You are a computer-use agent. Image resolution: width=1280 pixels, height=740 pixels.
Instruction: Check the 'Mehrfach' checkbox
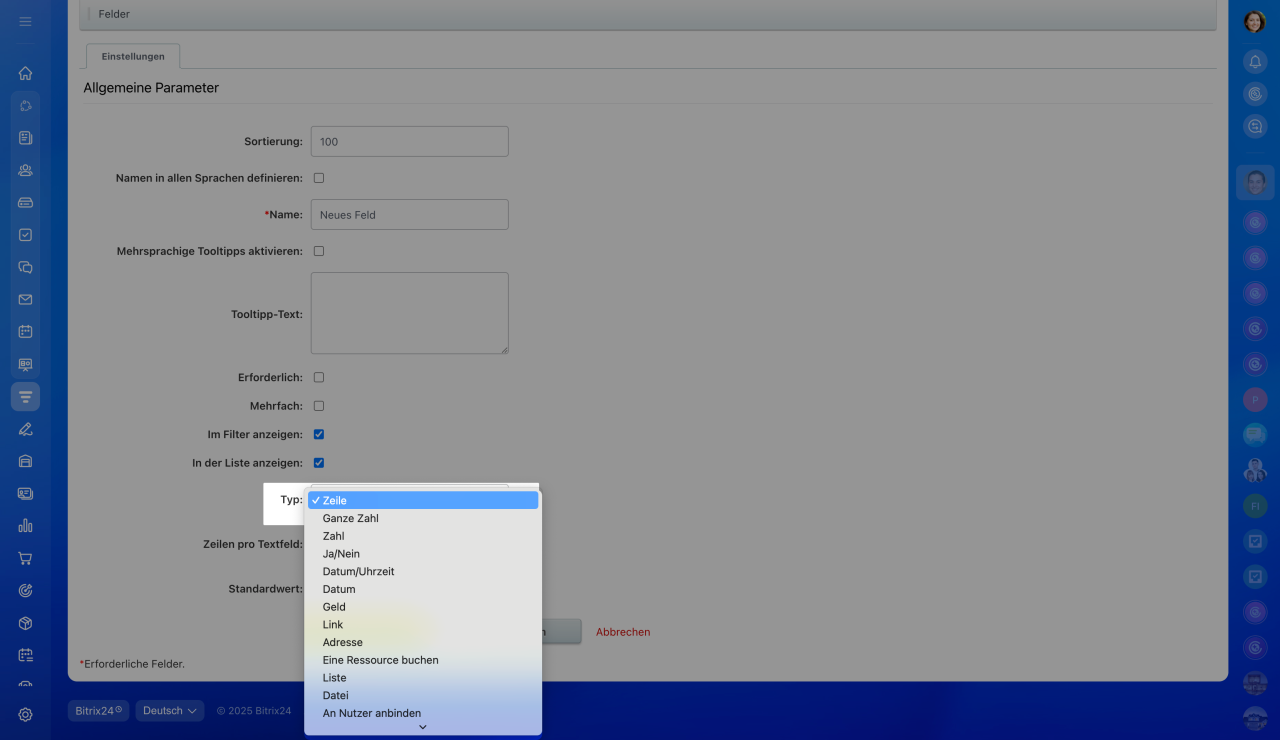click(x=319, y=406)
